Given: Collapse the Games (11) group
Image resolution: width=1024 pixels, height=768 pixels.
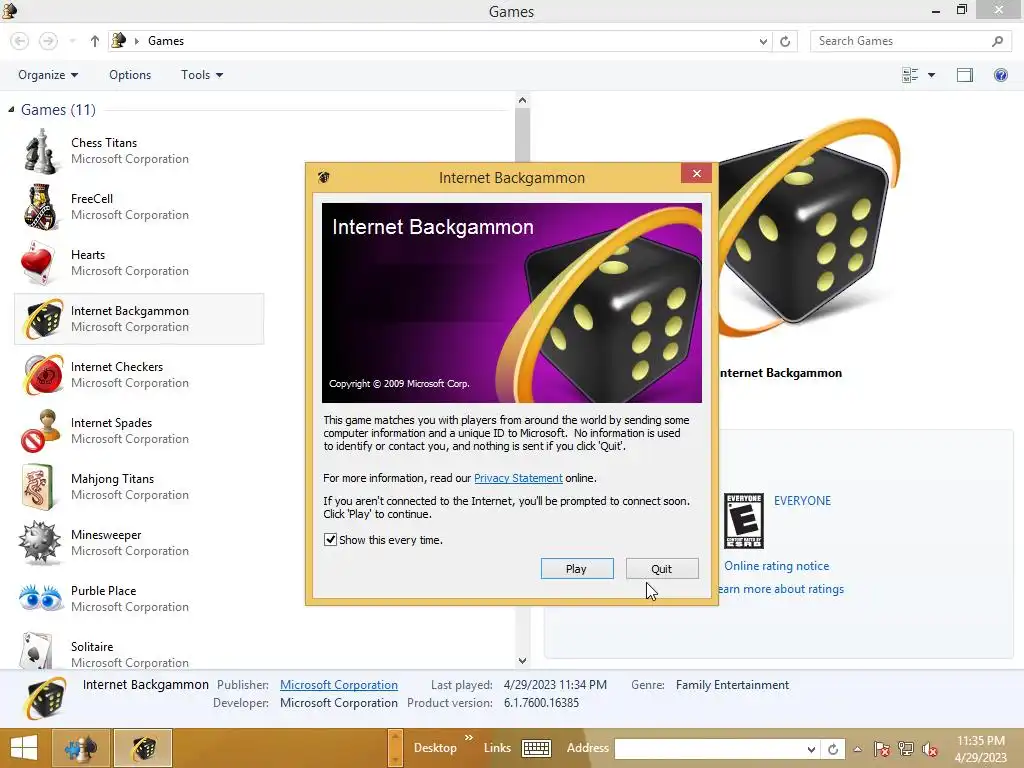Looking at the screenshot, I should [x=11, y=110].
